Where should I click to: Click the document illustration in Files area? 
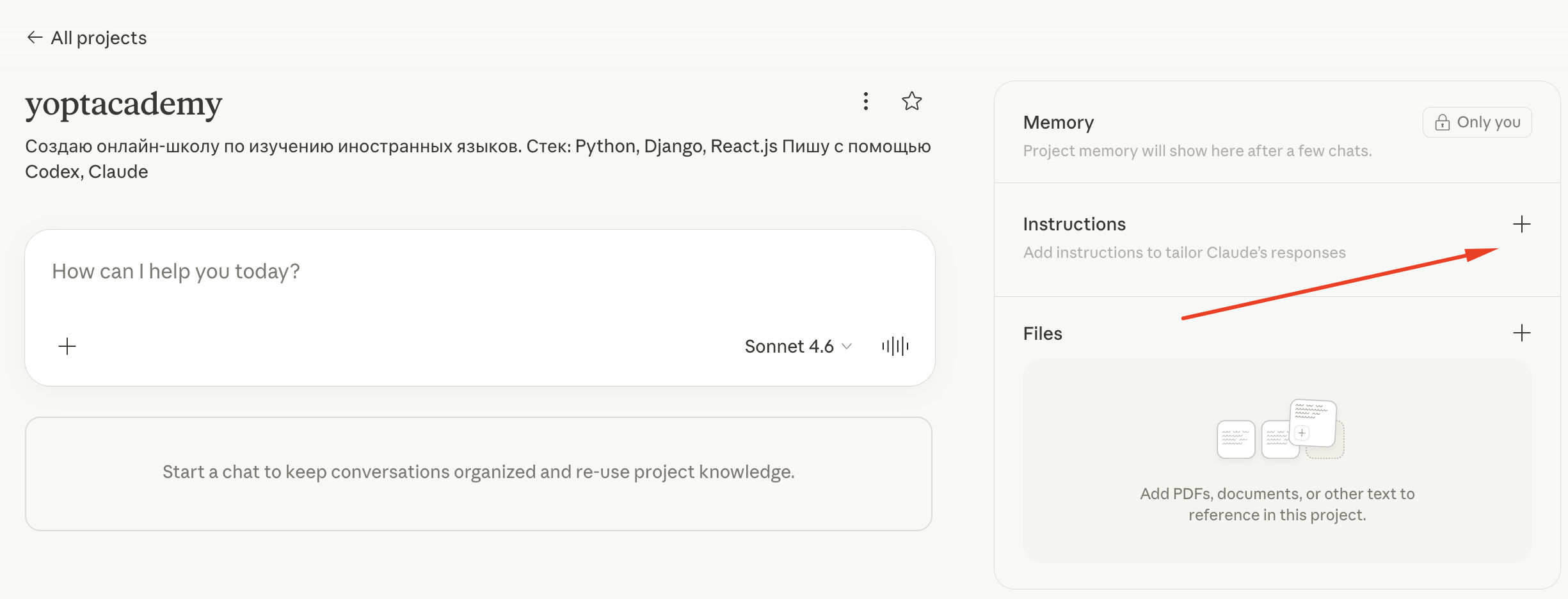pyautogui.click(x=1280, y=429)
